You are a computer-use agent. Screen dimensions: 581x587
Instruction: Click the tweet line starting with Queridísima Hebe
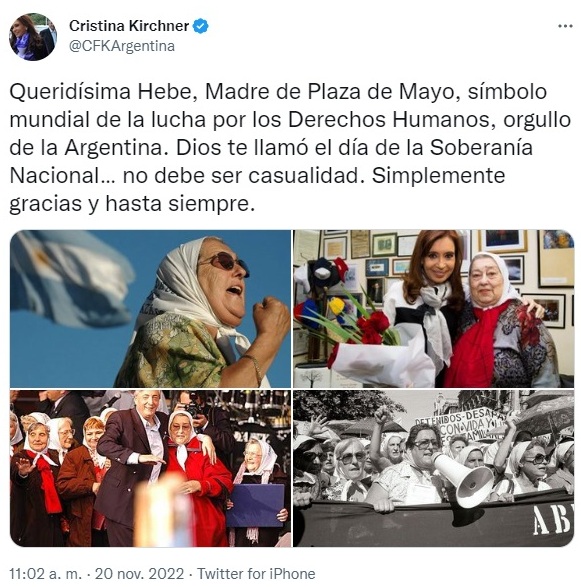tap(278, 92)
